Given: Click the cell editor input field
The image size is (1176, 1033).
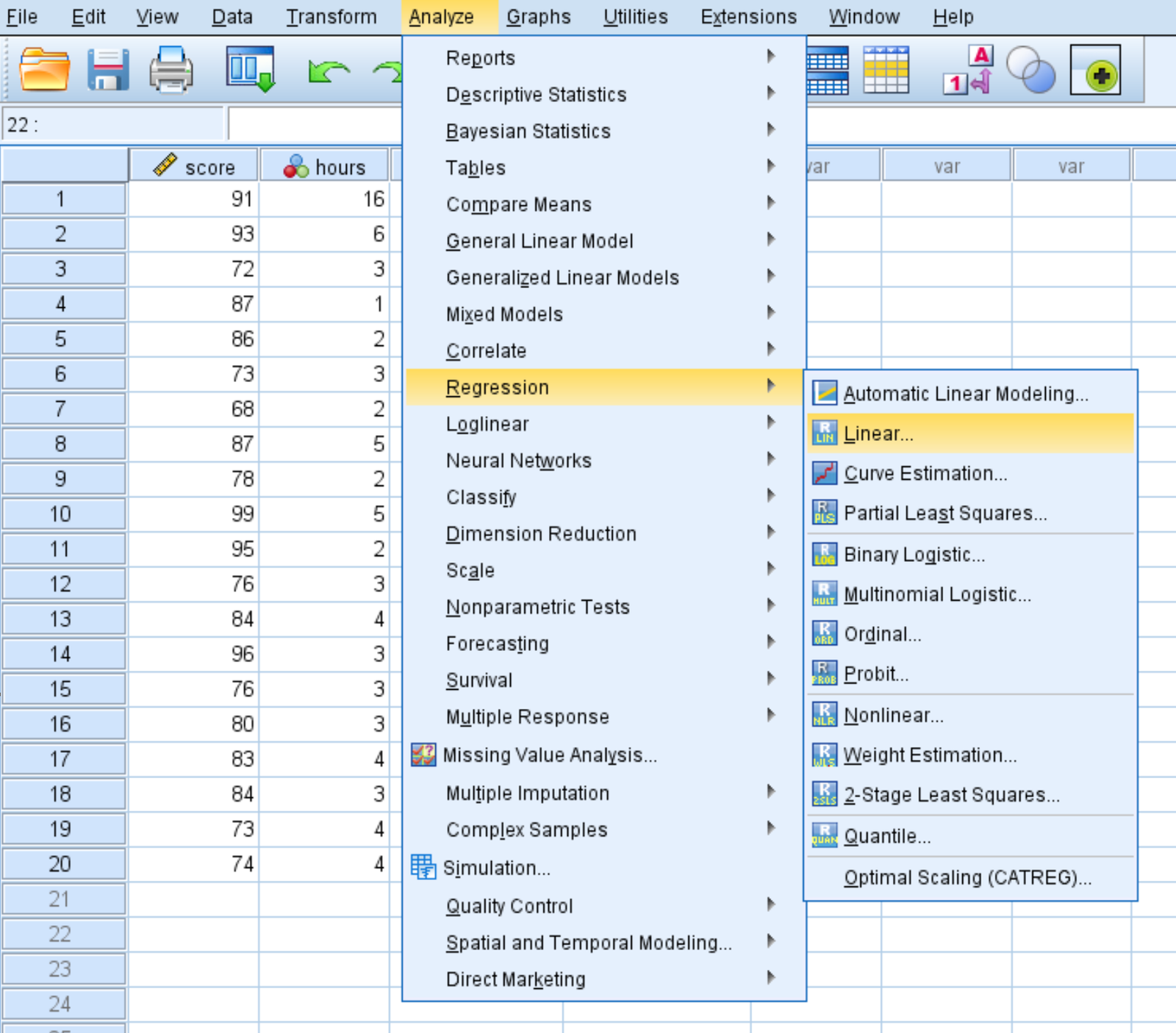Looking at the screenshot, I should [315, 124].
